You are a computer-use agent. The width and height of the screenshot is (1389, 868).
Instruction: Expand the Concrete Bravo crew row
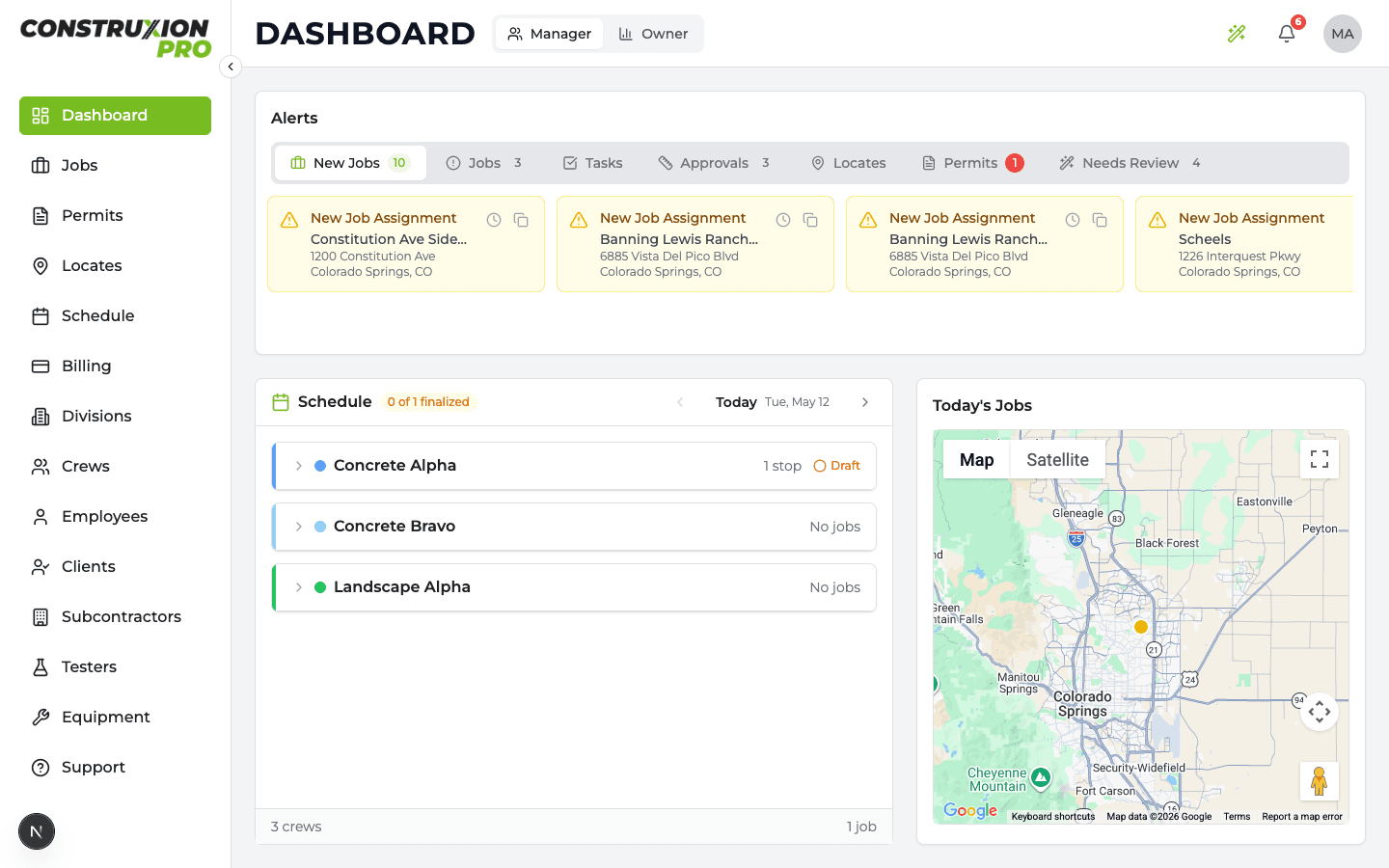pos(299,527)
